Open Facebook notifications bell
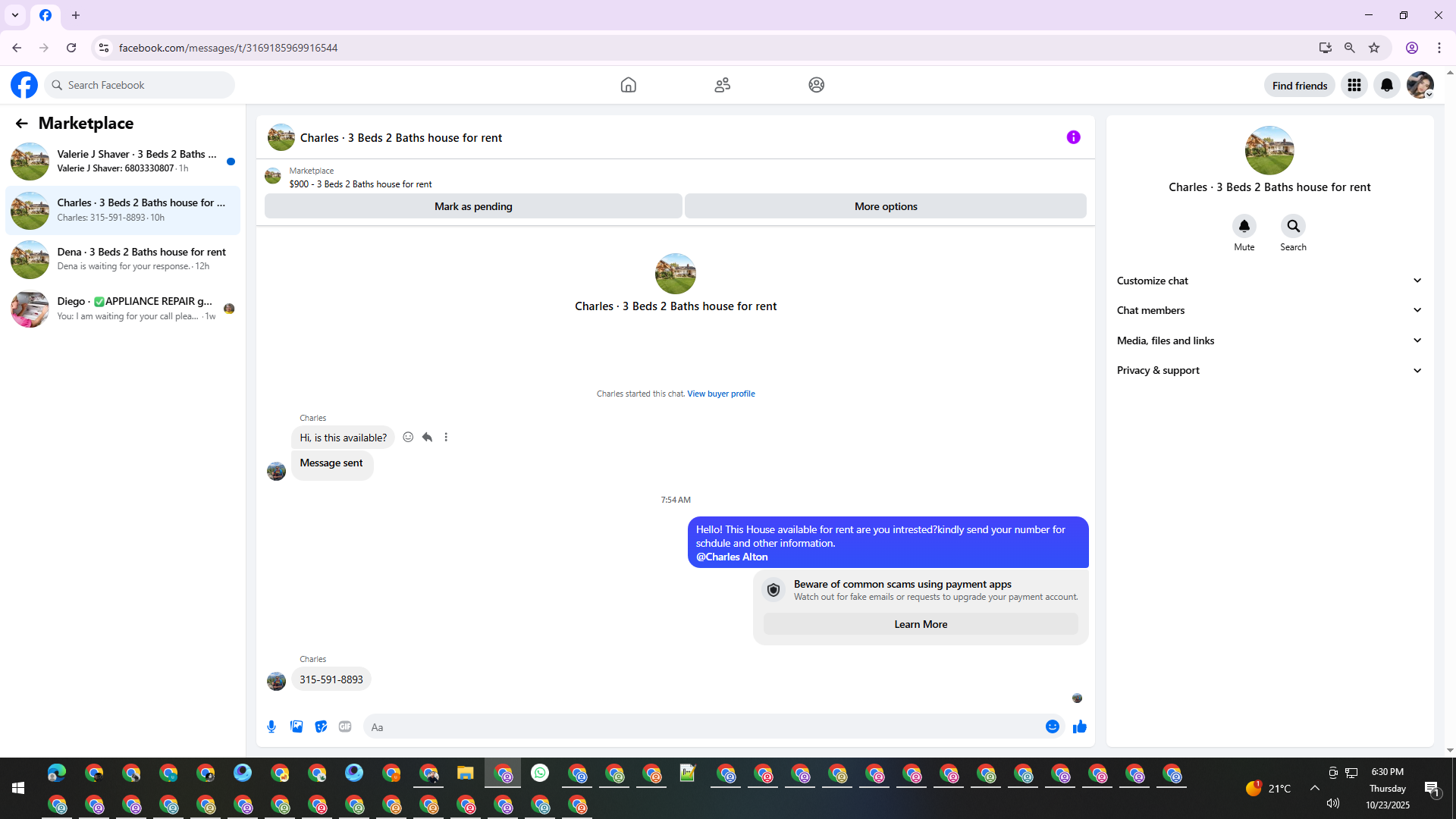 [x=1386, y=85]
